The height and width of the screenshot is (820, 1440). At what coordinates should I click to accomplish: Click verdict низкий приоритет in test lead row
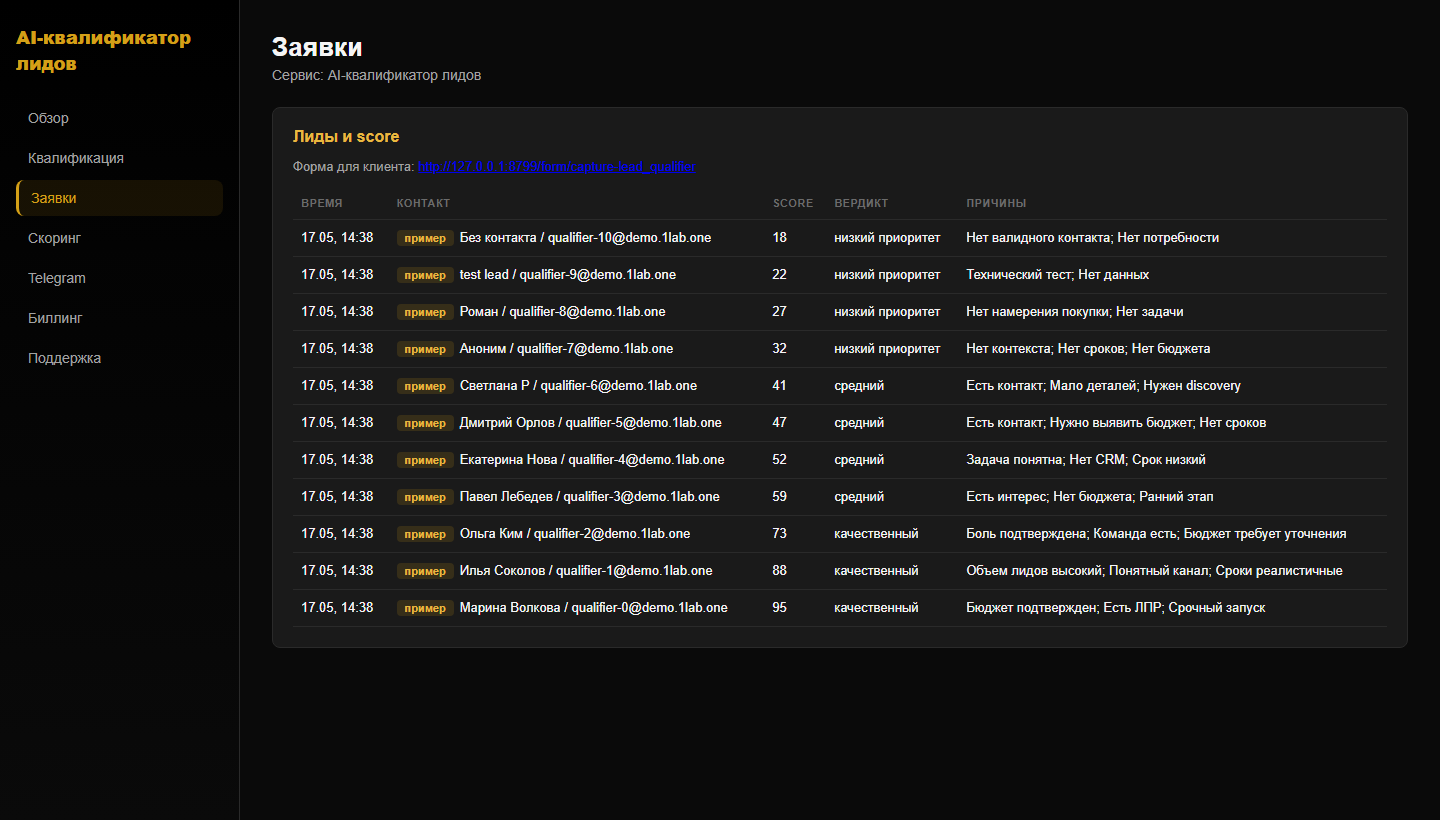click(887, 275)
